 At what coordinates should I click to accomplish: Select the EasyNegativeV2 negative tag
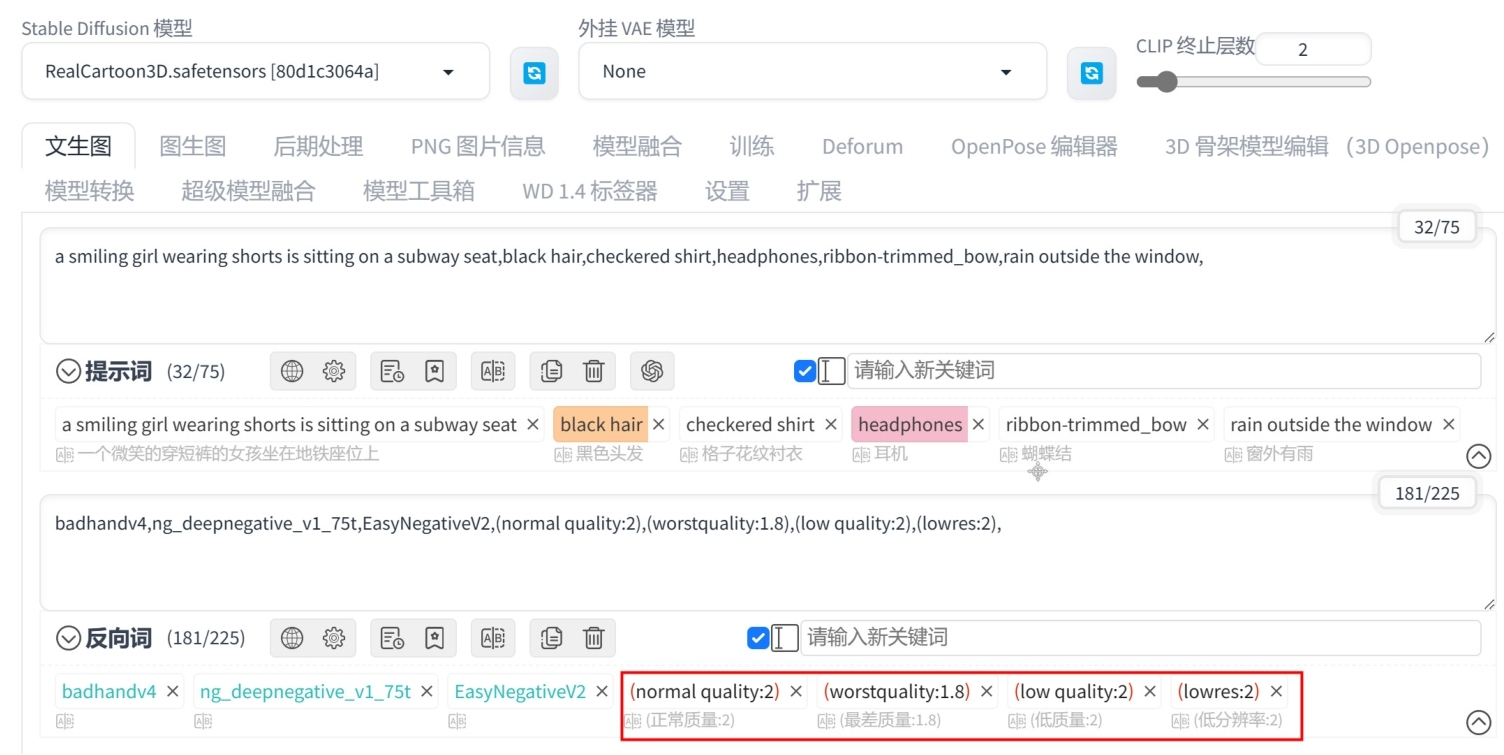(x=520, y=691)
